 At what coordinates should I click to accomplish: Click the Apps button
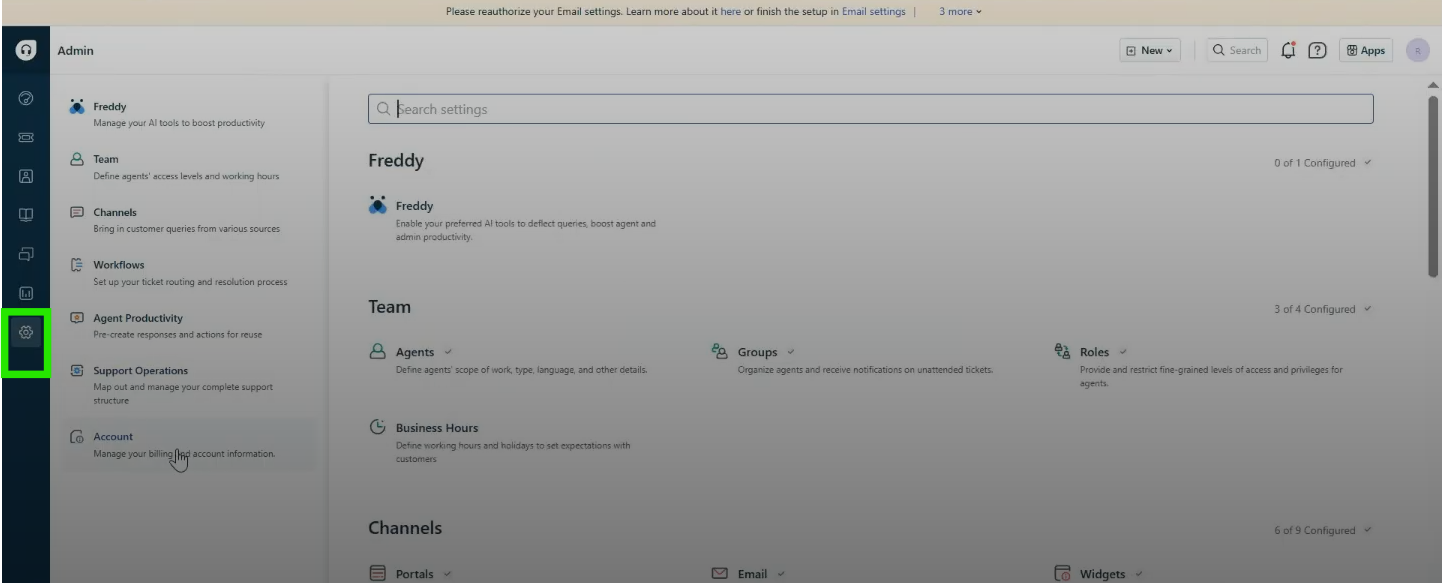click(1365, 51)
